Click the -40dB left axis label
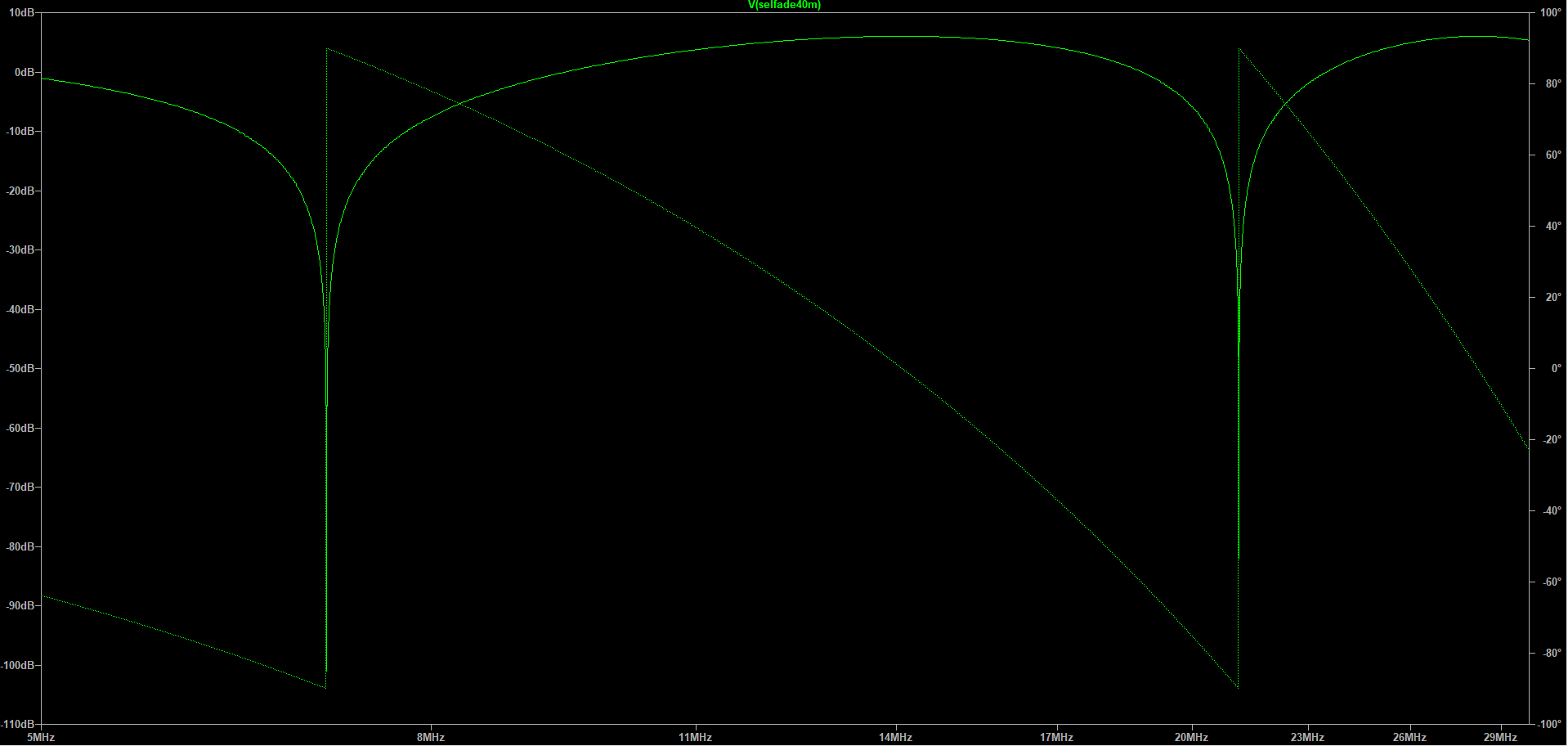 coord(20,310)
